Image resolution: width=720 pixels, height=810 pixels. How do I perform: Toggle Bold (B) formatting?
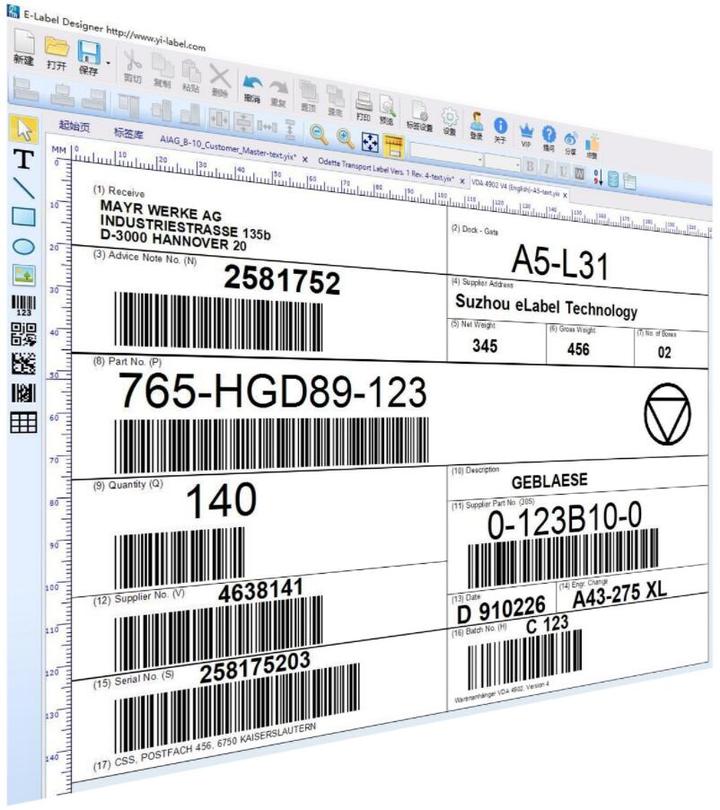coord(530,166)
